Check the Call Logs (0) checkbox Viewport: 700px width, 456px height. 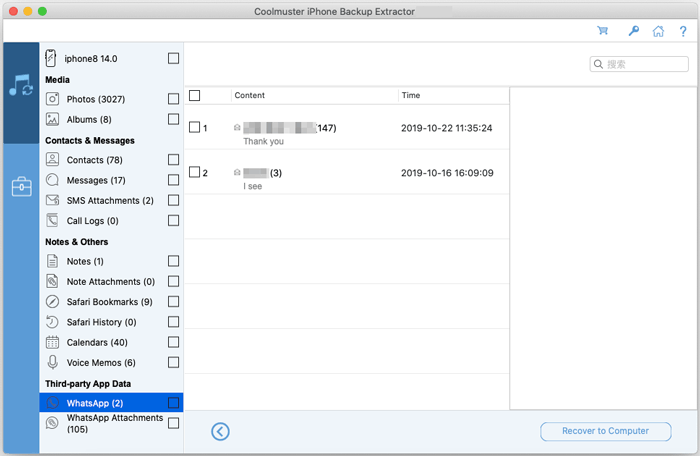(x=174, y=220)
